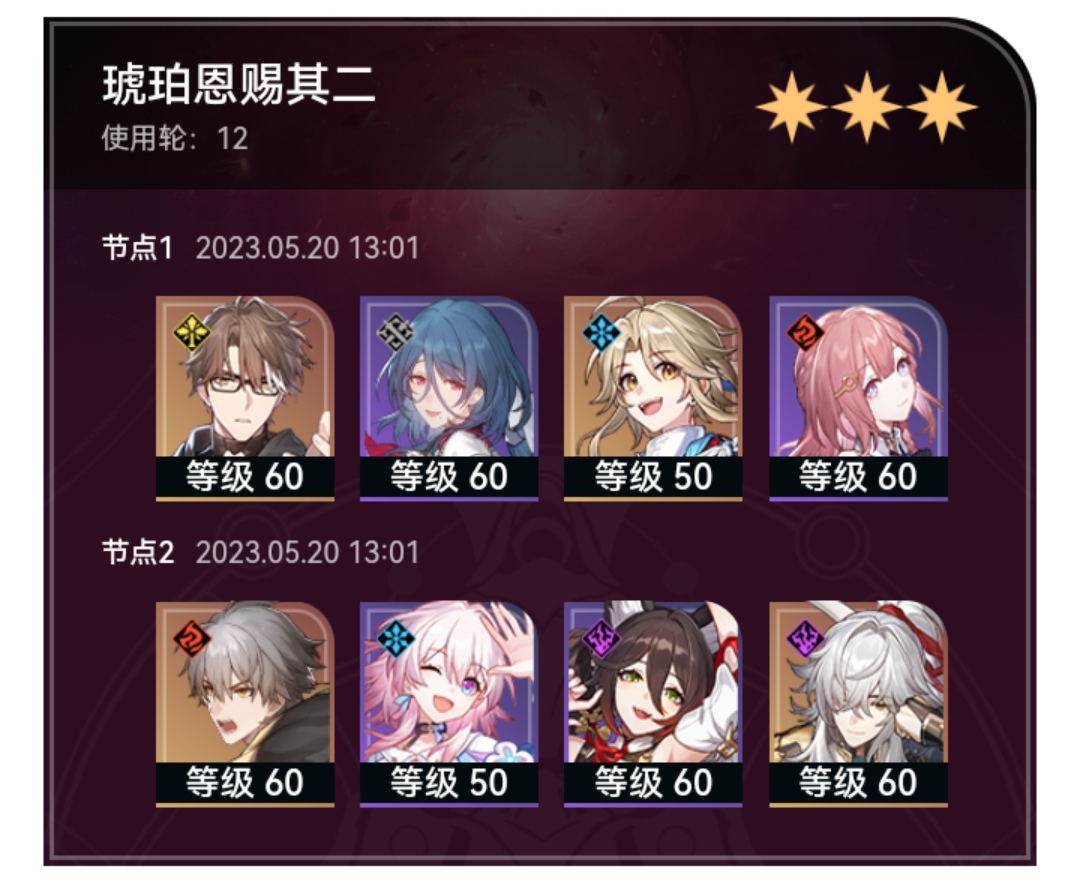Click the Fire element icon on gray-haired Trailblazer
The height and width of the screenshot is (887, 1080).
point(191,638)
